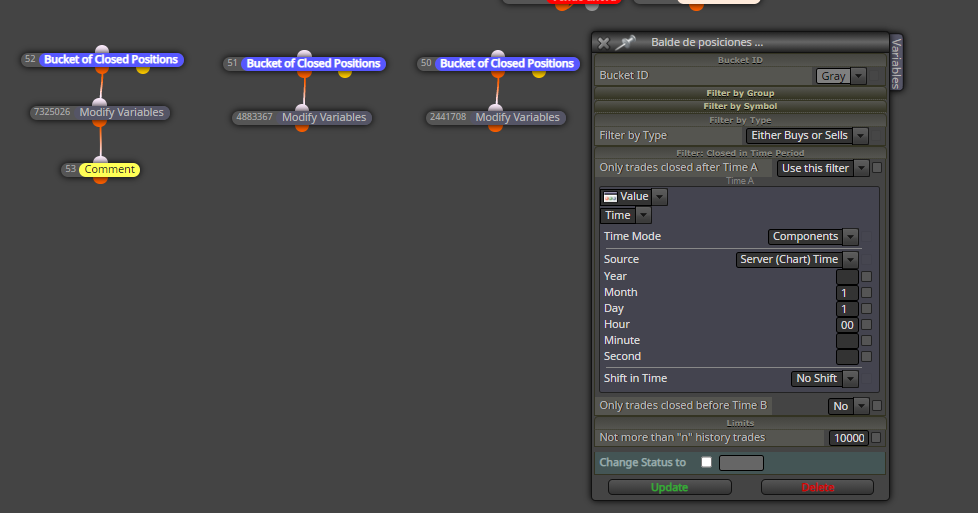Select block 52 Bucket of Closed Positions

point(111,60)
